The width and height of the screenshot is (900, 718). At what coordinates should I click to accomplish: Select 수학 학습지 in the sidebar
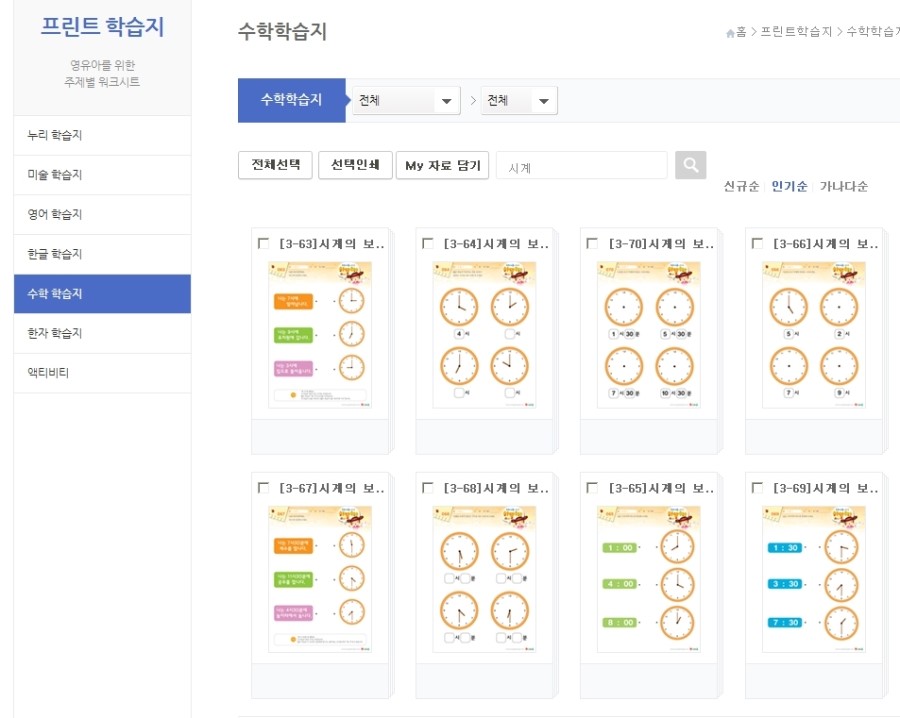[x=102, y=294]
